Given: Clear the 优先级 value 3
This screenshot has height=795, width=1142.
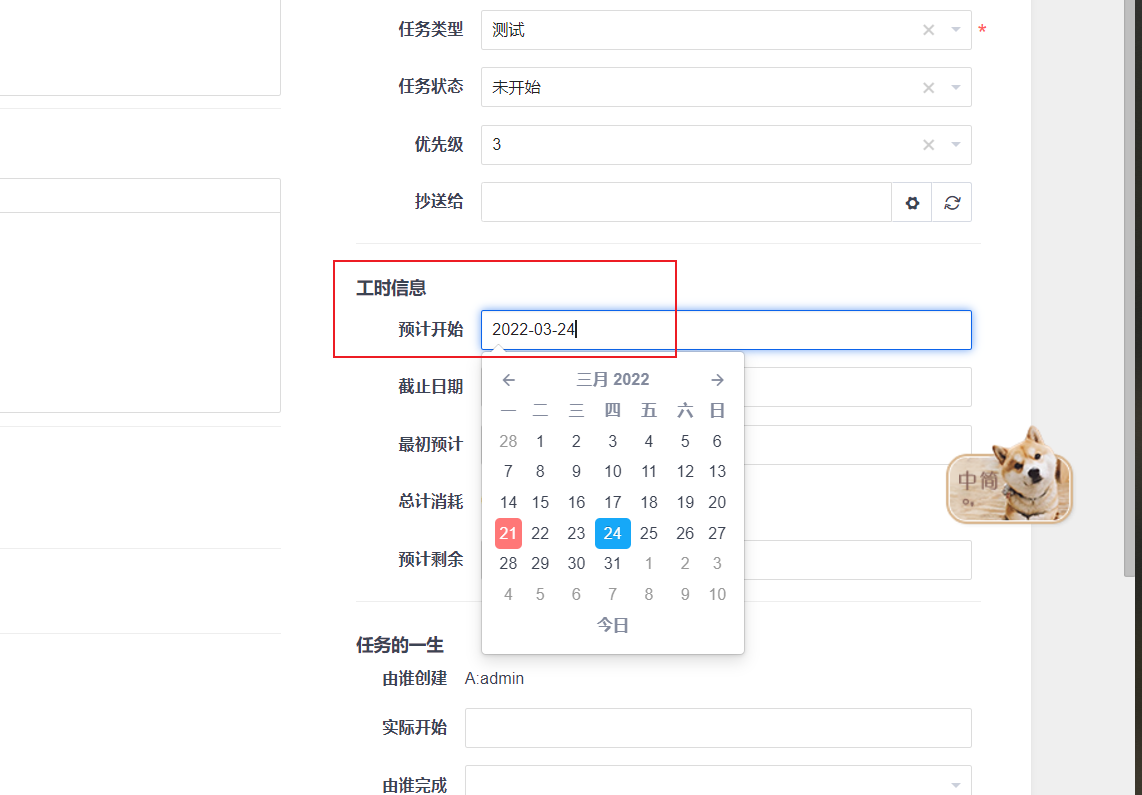Looking at the screenshot, I should click(x=928, y=145).
